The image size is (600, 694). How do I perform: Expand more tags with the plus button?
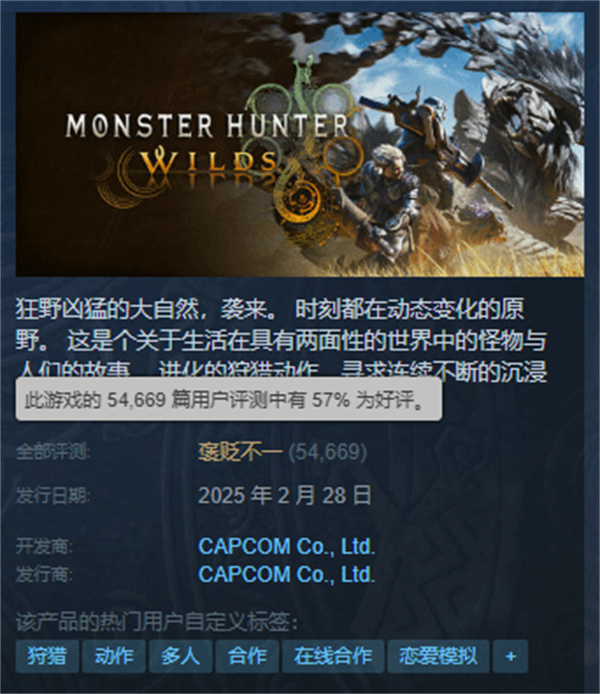pos(511,656)
